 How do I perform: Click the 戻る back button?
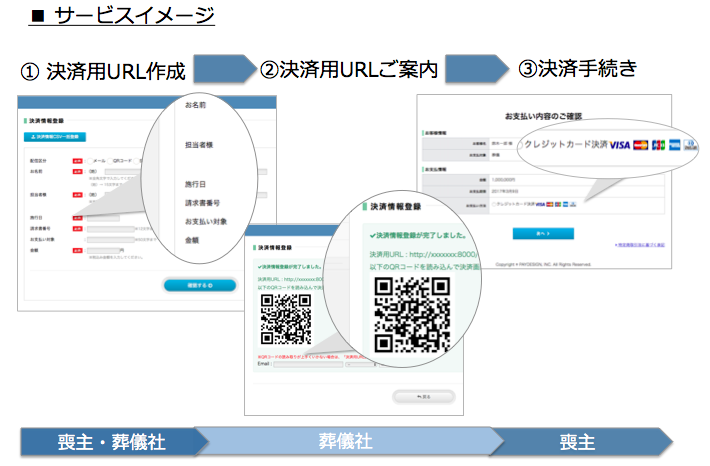pos(423,397)
